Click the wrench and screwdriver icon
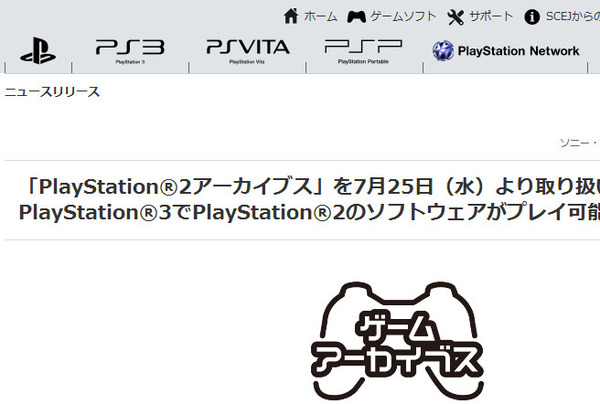The height and width of the screenshot is (404, 600). (455, 17)
